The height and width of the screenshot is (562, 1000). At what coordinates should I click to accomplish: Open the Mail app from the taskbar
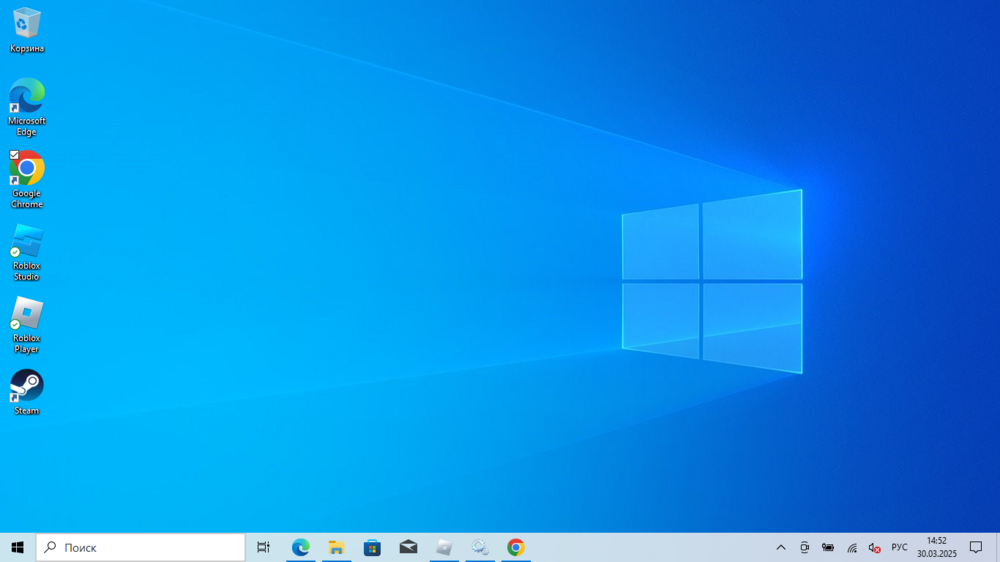point(408,547)
